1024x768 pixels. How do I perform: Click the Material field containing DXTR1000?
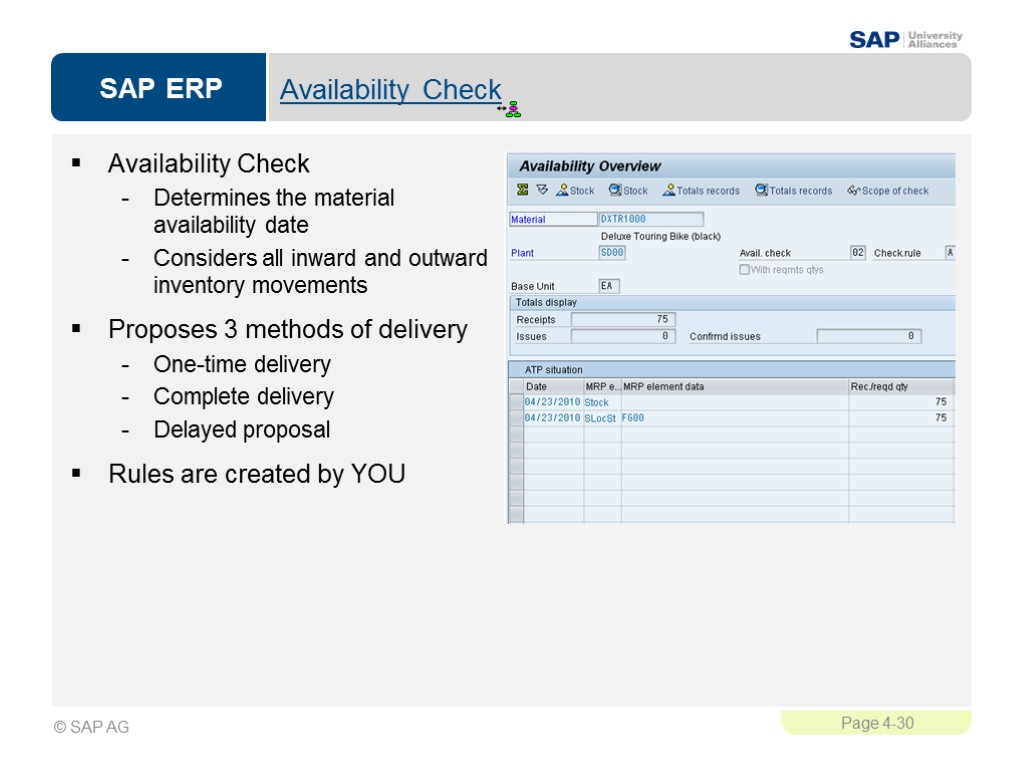click(651, 219)
